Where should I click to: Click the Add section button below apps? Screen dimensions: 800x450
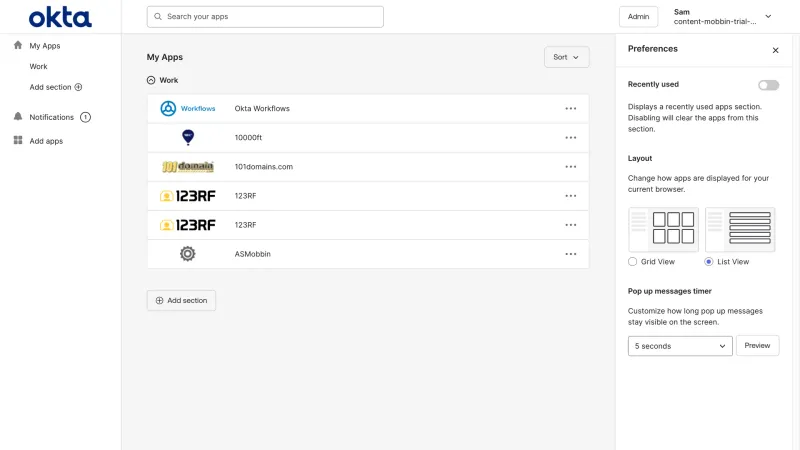(x=181, y=301)
